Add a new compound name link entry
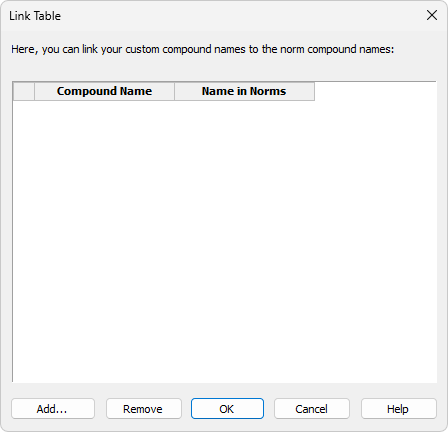This screenshot has width=448, height=432. coord(53,409)
